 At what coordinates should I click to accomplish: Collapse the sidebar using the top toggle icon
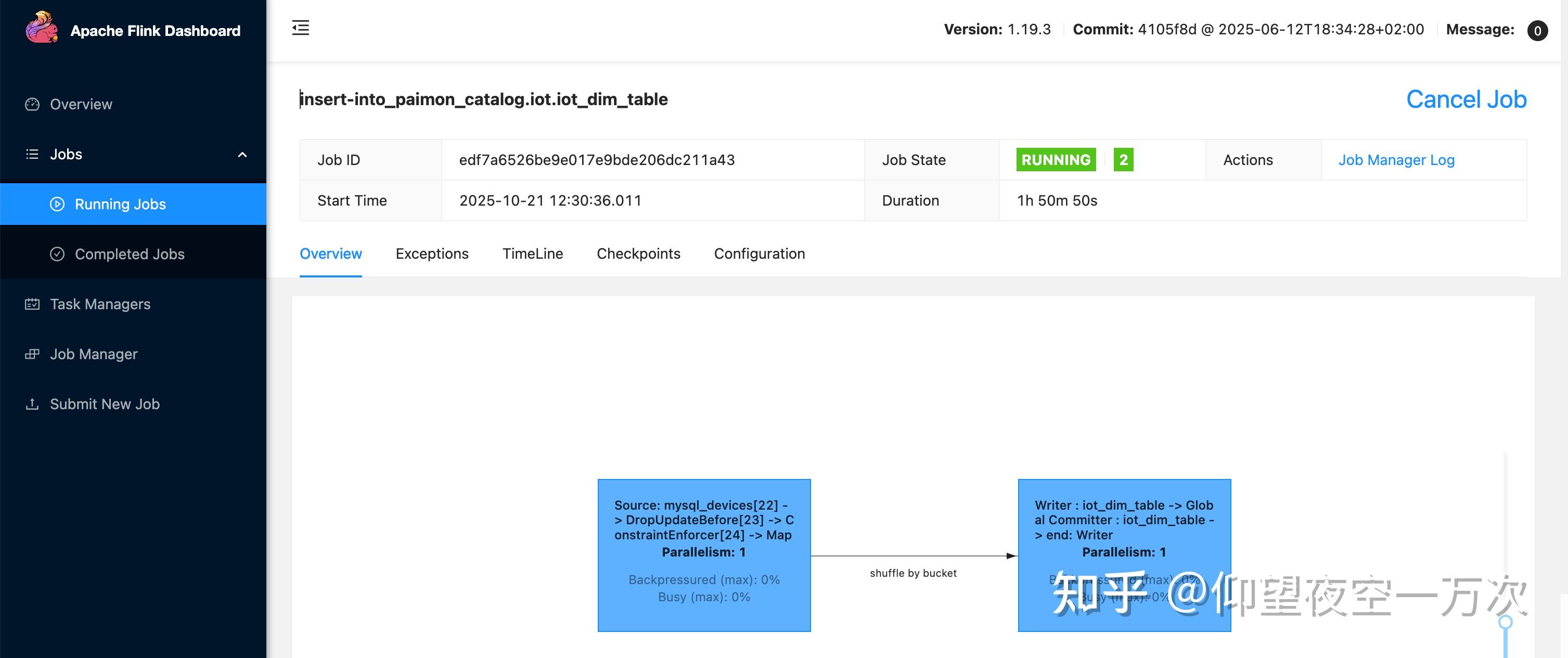tap(300, 28)
